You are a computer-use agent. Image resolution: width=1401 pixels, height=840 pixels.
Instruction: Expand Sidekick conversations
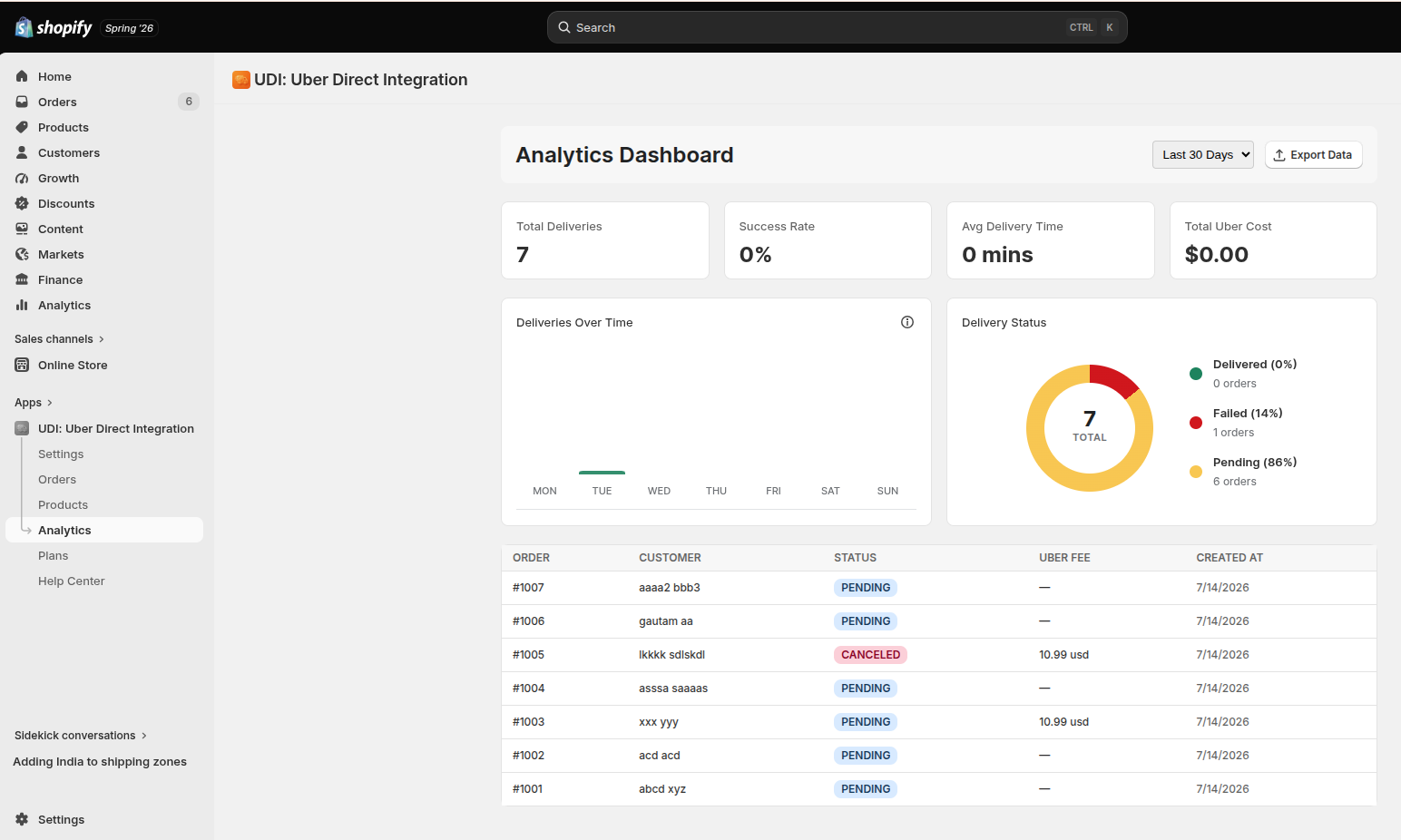(81, 735)
